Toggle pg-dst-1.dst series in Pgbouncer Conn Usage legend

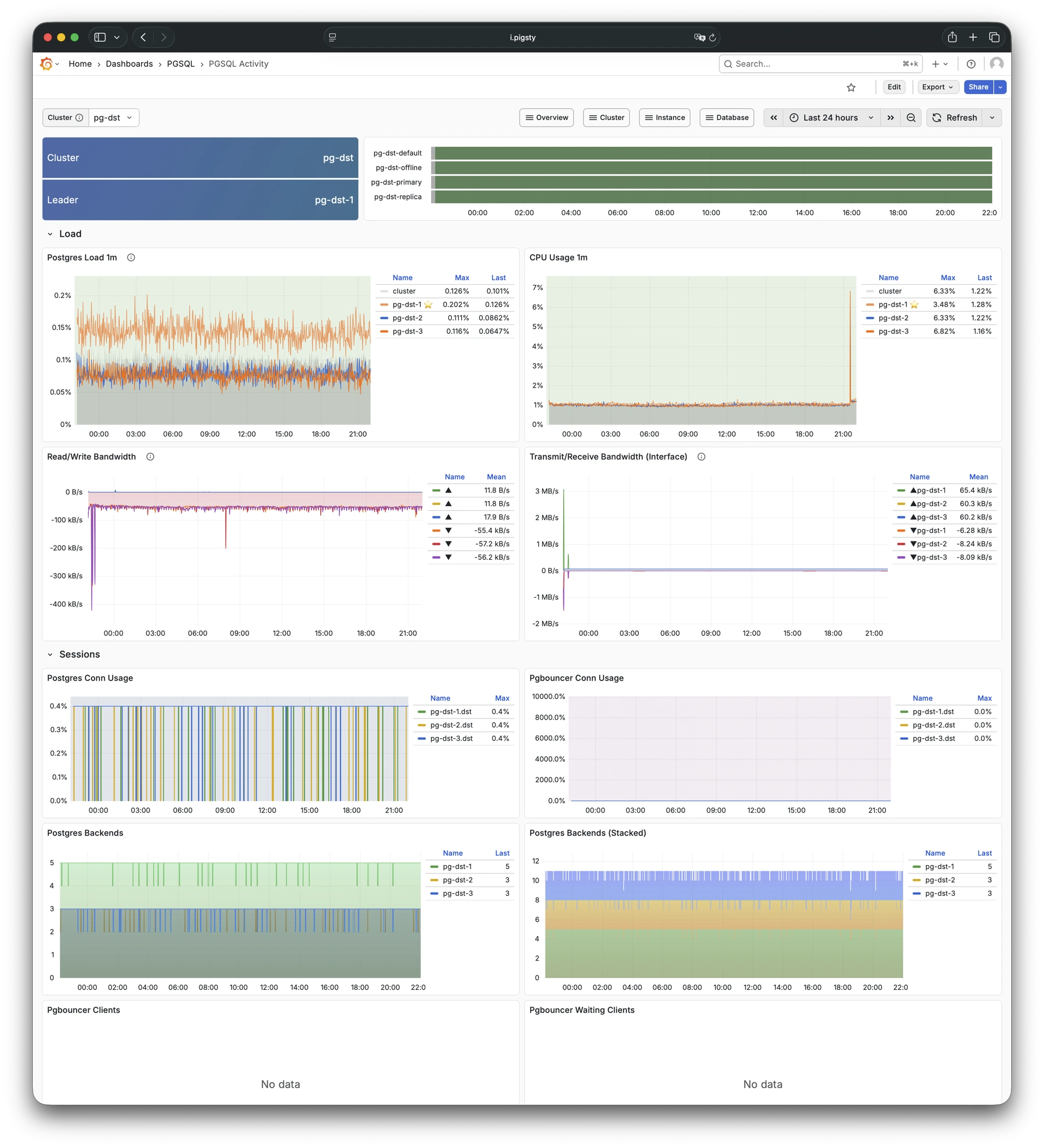tap(933, 711)
